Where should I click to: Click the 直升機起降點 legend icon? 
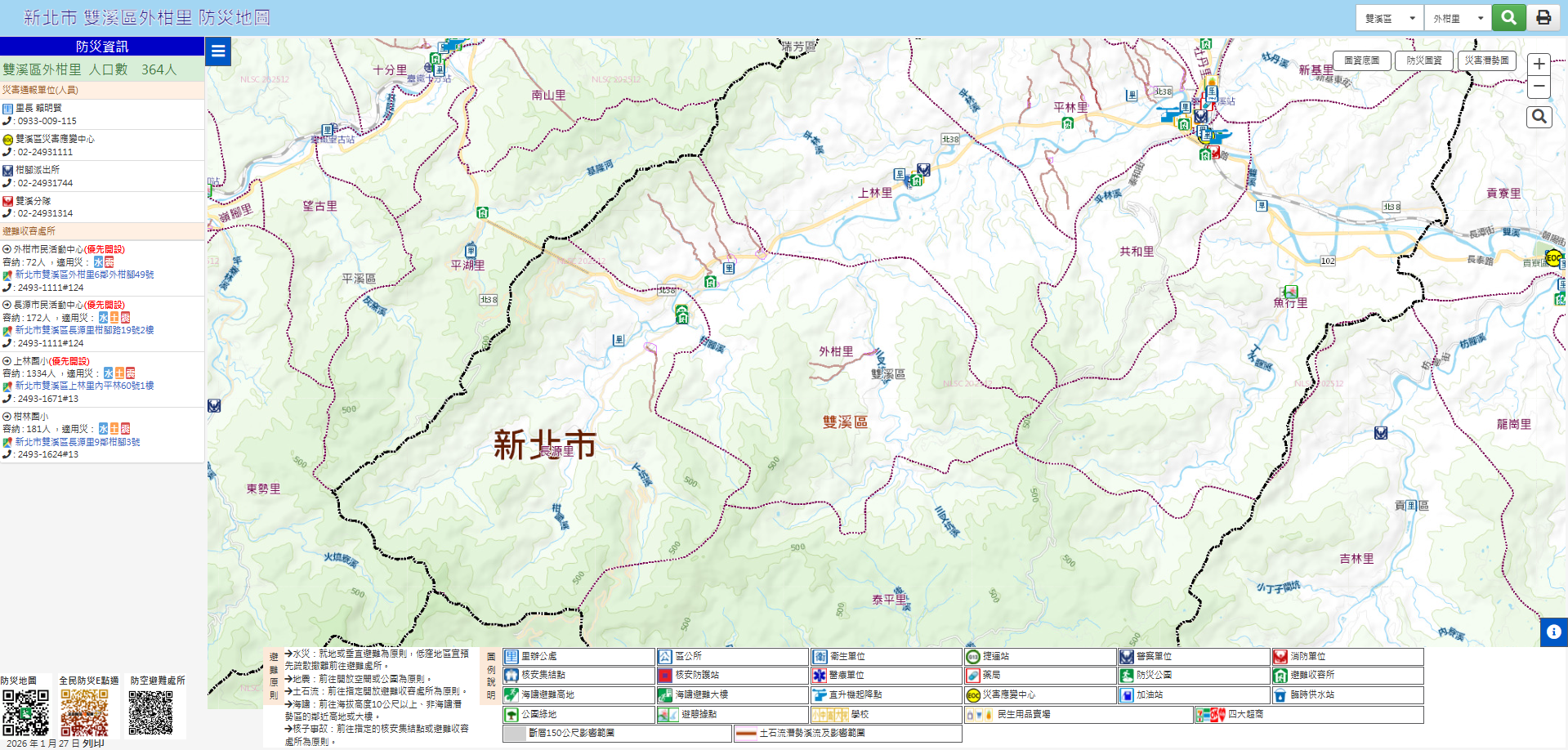(x=820, y=695)
